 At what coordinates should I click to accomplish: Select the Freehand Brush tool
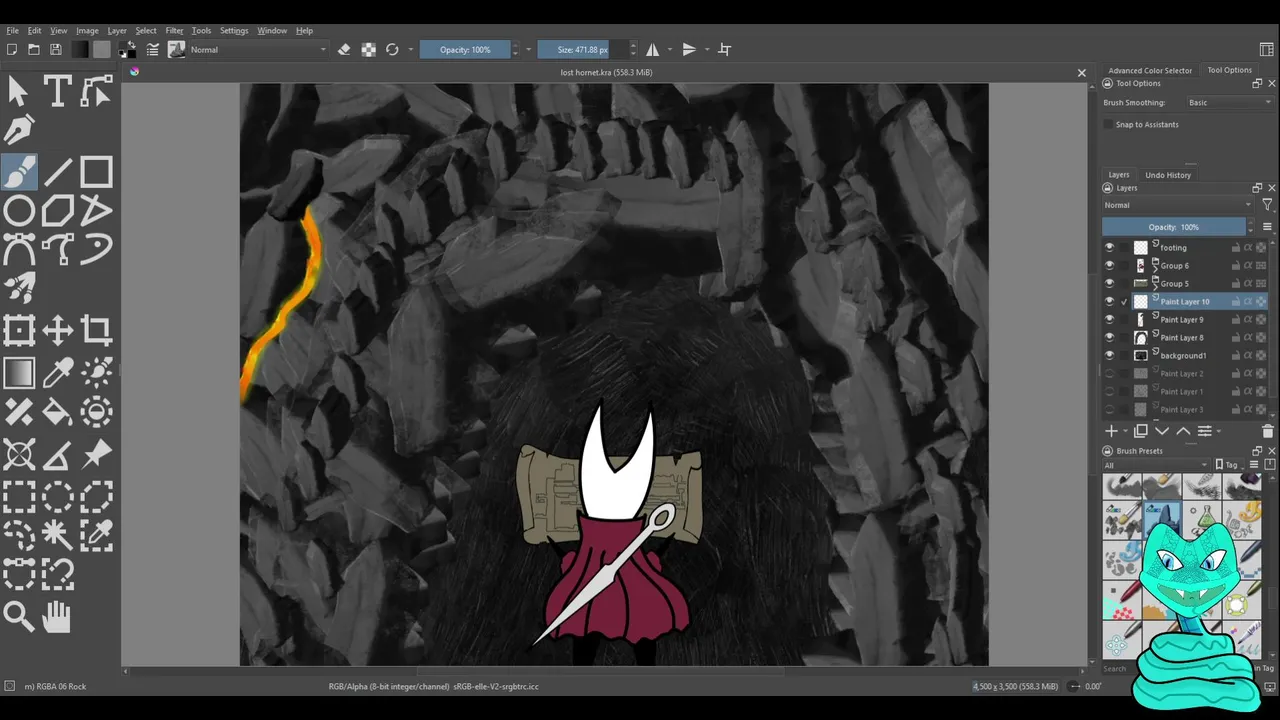click(18, 172)
